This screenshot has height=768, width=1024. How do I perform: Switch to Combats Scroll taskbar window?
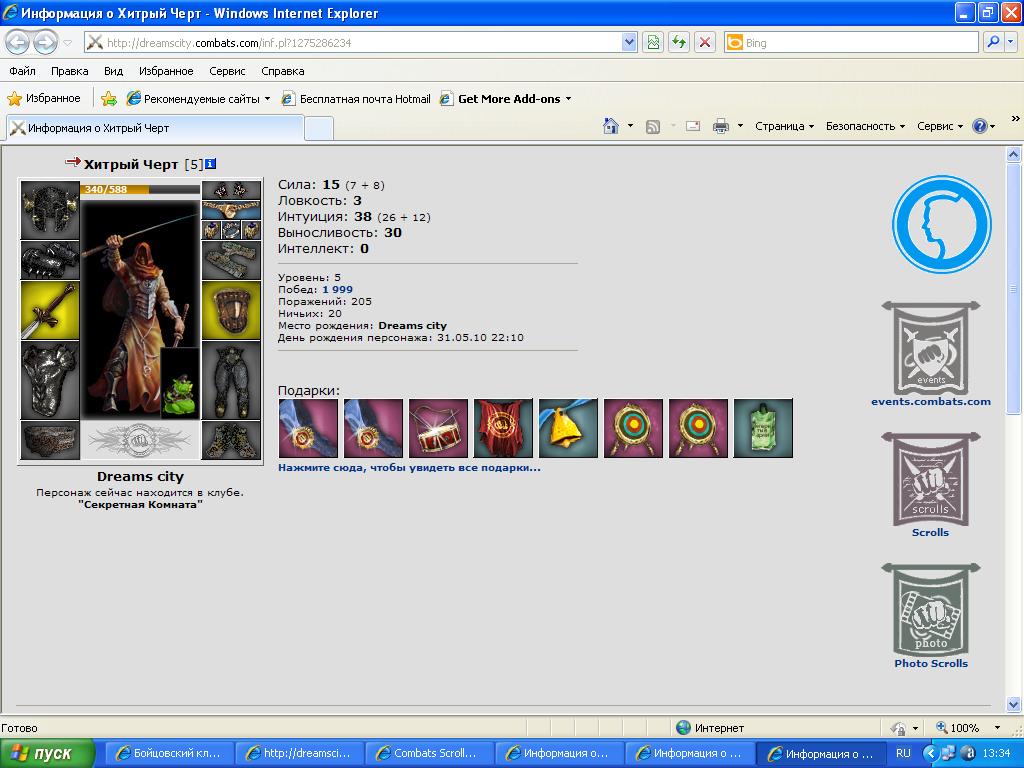pos(428,753)
